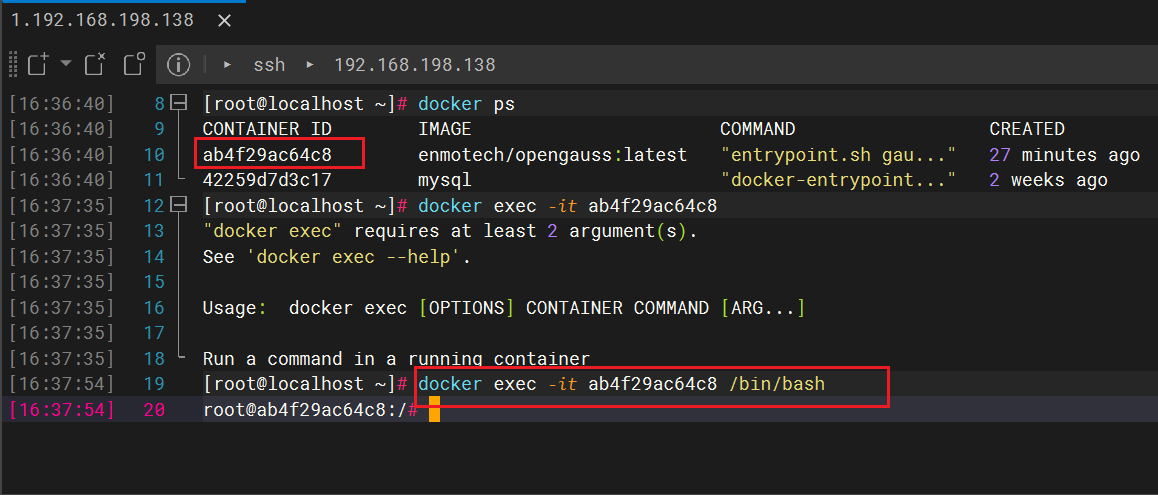Click timestamp [16:37:54] on line 19
Image resolution: width=1158 pixels, height=495 pixels.
point(62,384)
